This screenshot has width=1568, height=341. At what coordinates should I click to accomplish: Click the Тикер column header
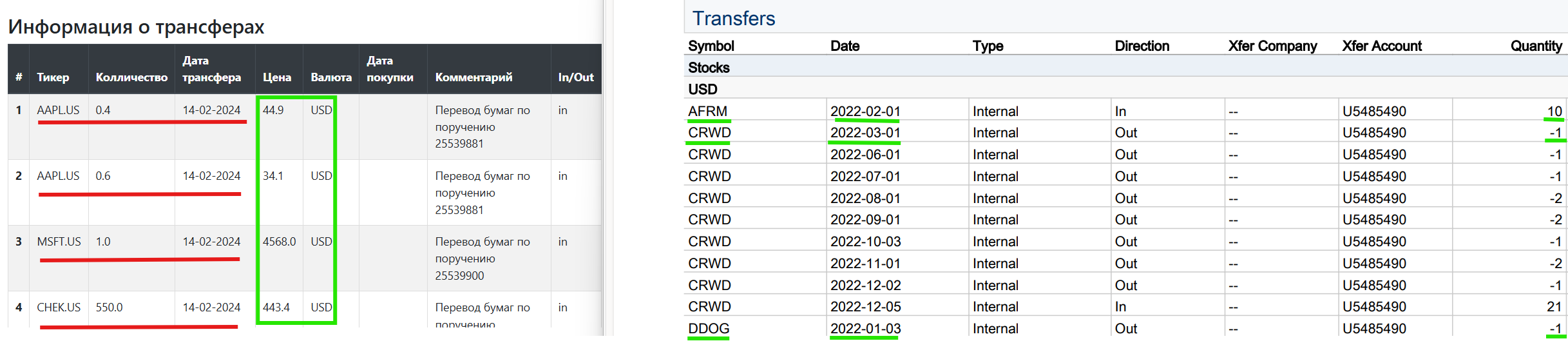tap(53, 77)
